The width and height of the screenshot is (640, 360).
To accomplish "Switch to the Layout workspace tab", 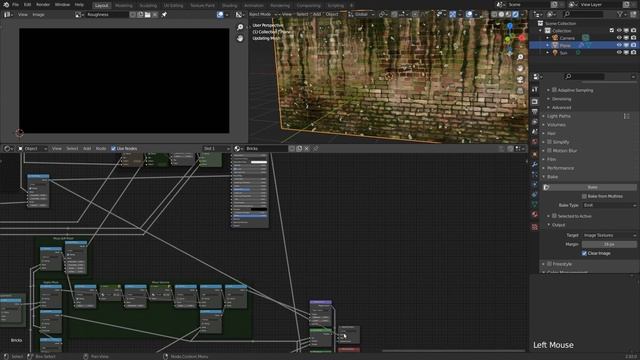I will [x=101, y=5].
